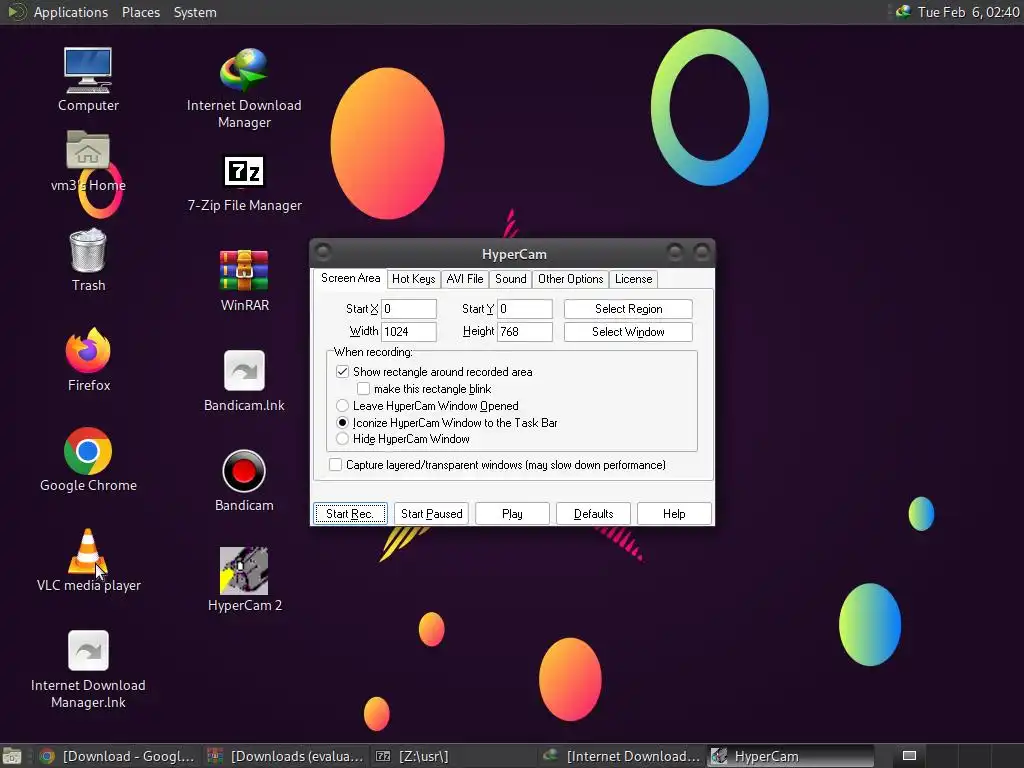This screenshot has height=768, width=1024.
Task: Switch to Downloads WinRAR taskbar item
Action: (x=285, y=756)
